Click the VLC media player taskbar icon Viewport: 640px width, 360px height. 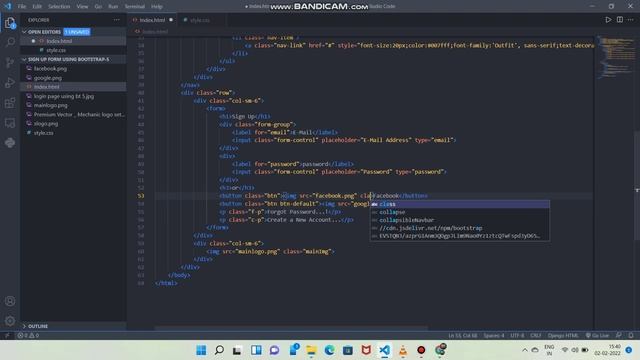coord(403,350)
